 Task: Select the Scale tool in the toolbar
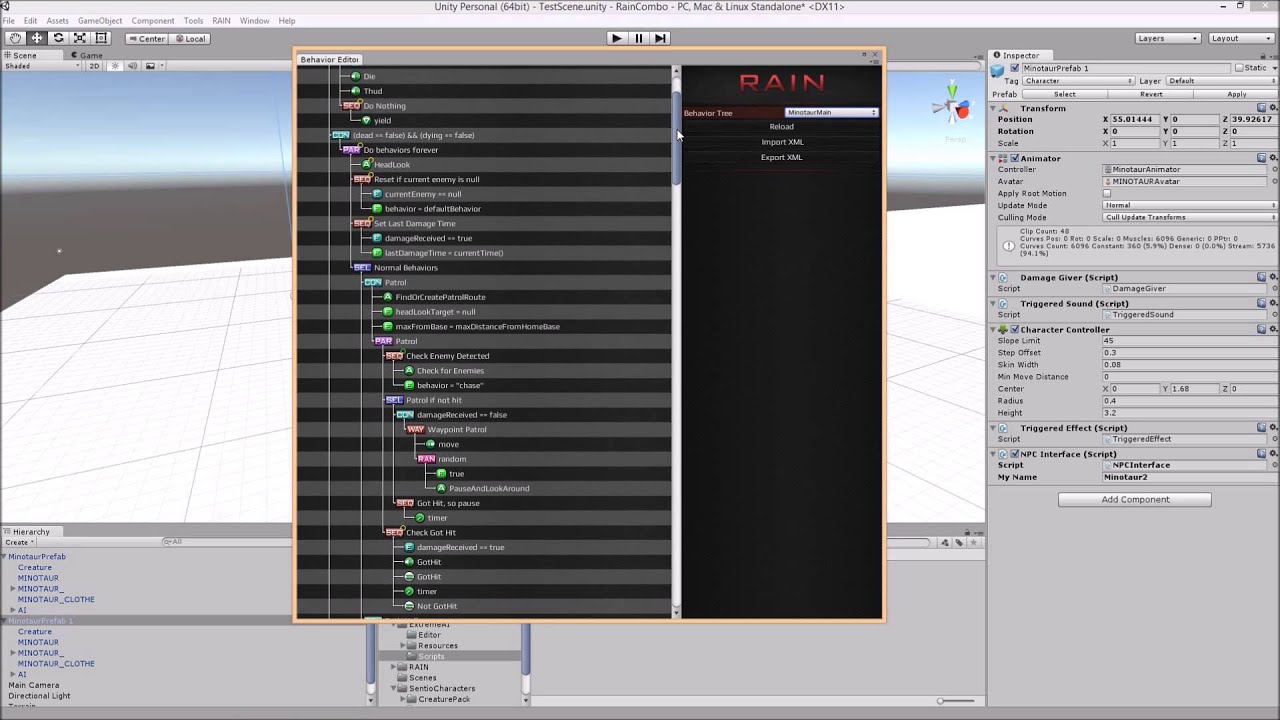[x=79, y=38]
